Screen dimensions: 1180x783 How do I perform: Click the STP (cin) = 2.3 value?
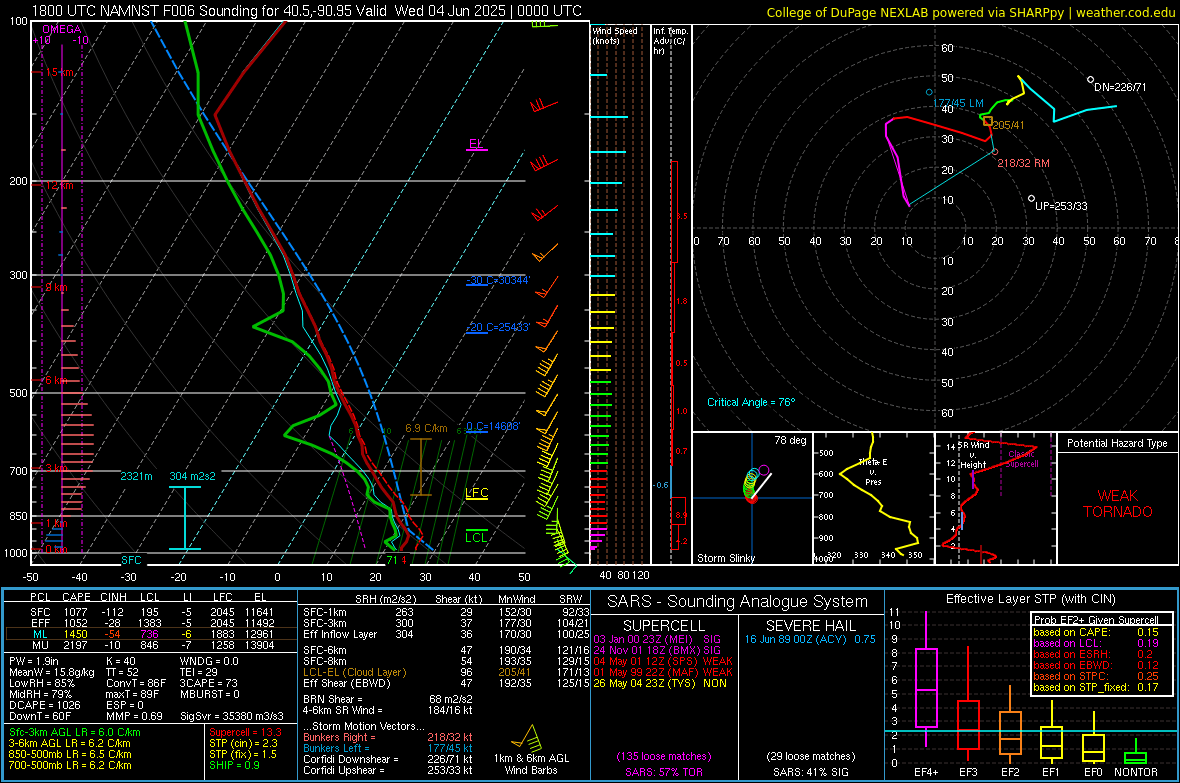pos(243,743)
